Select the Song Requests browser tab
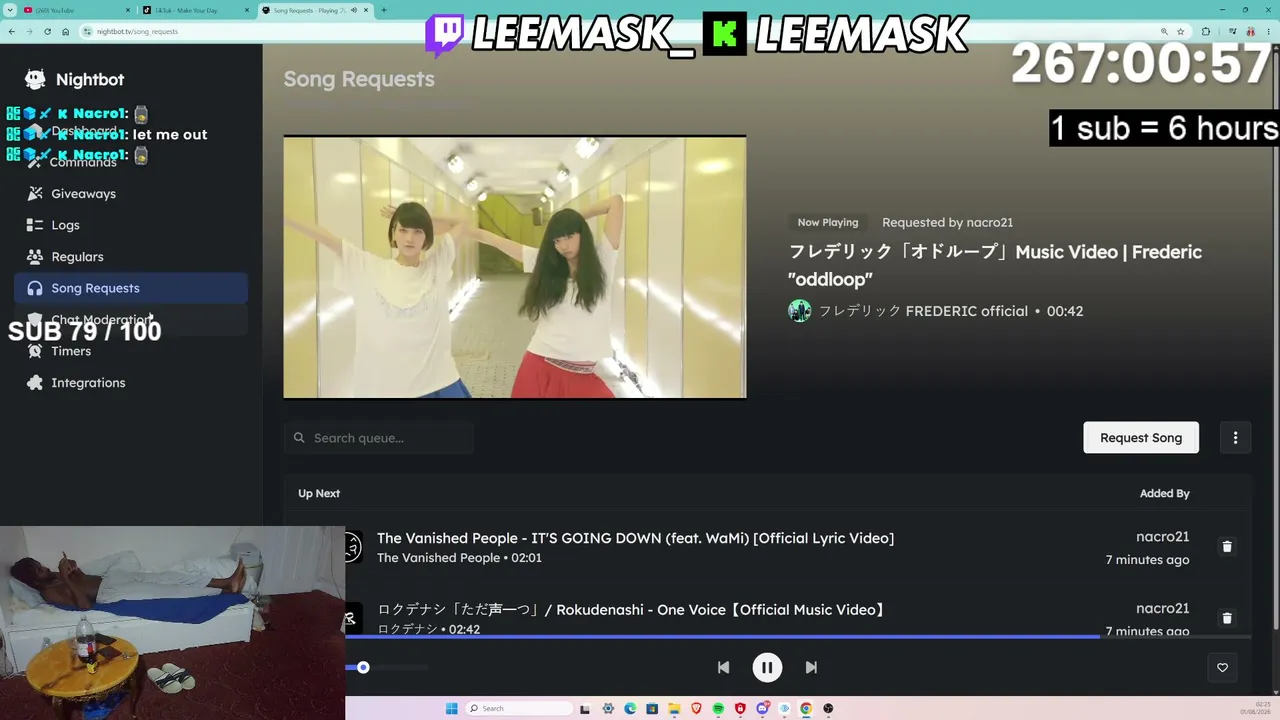 point(314,10)
